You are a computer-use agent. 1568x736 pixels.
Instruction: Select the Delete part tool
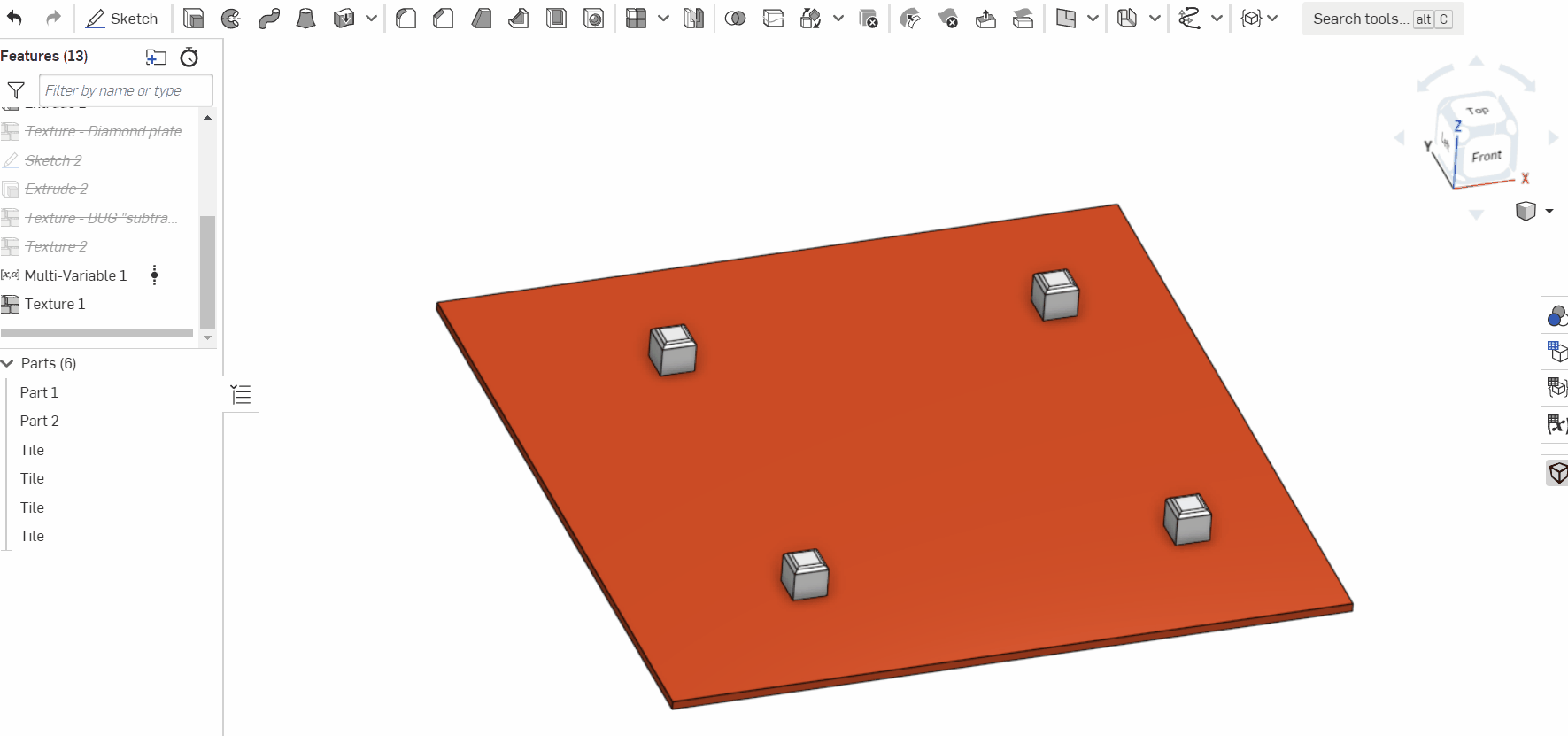(869, 19)
